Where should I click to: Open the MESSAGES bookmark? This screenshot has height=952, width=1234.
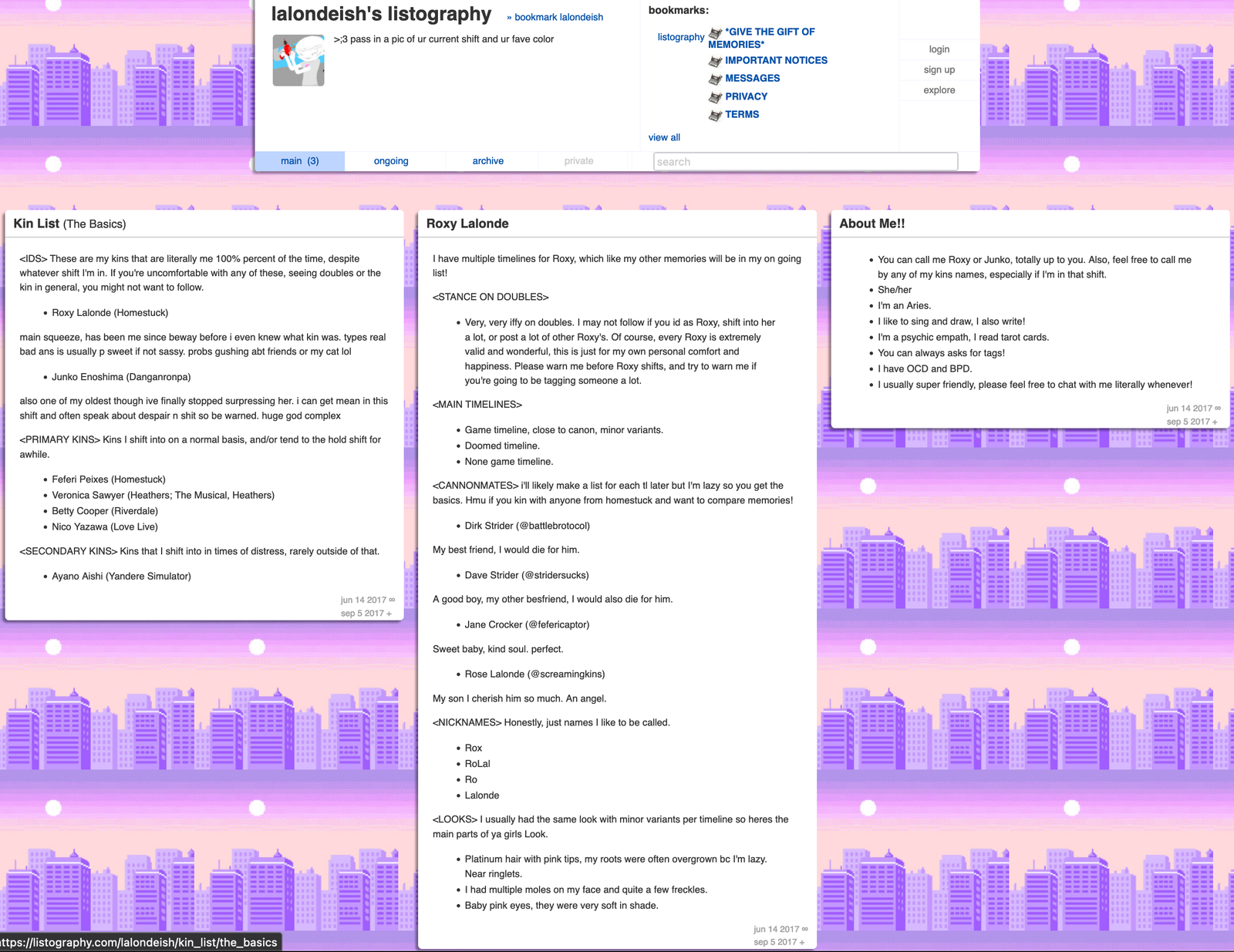tap(752, 79)
